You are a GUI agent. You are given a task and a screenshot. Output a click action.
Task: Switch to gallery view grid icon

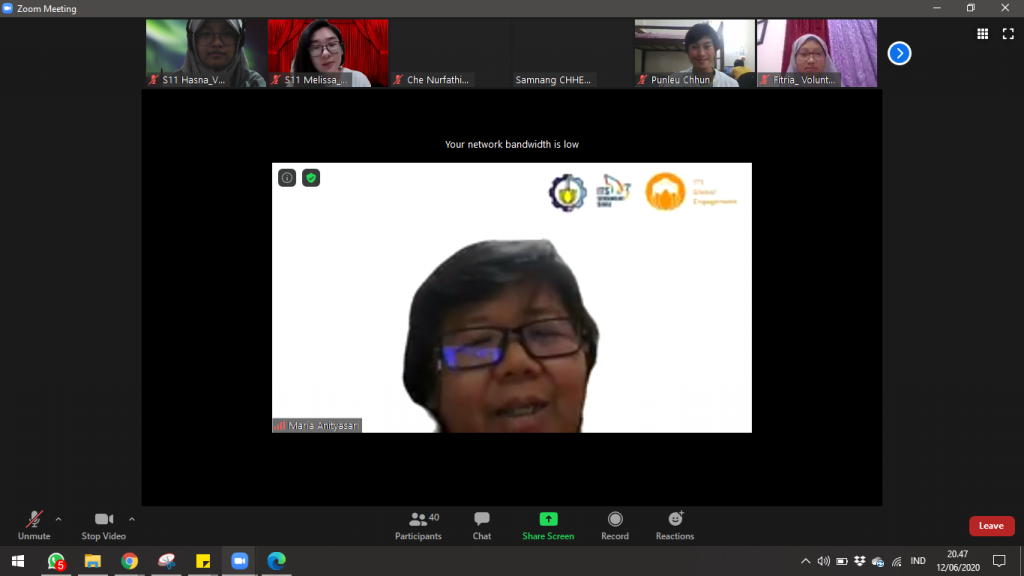click(x=982, y=33)
